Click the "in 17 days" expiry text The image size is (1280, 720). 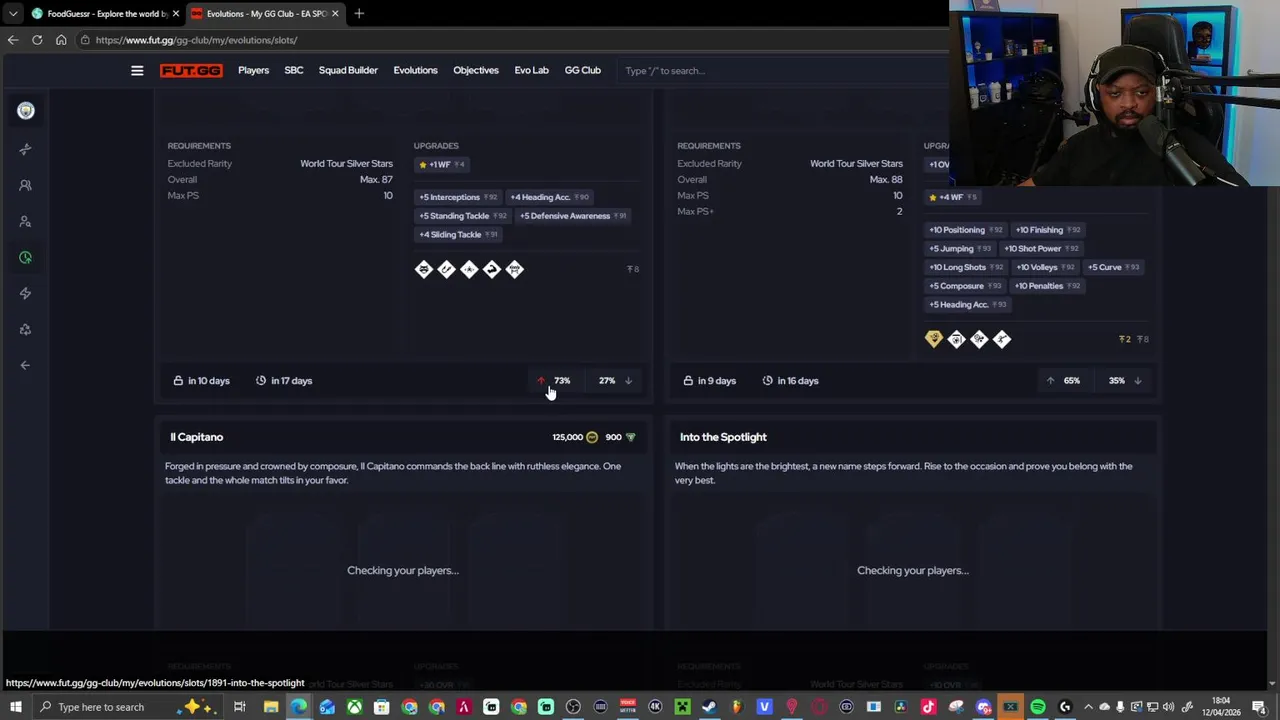tap(291, 381)
